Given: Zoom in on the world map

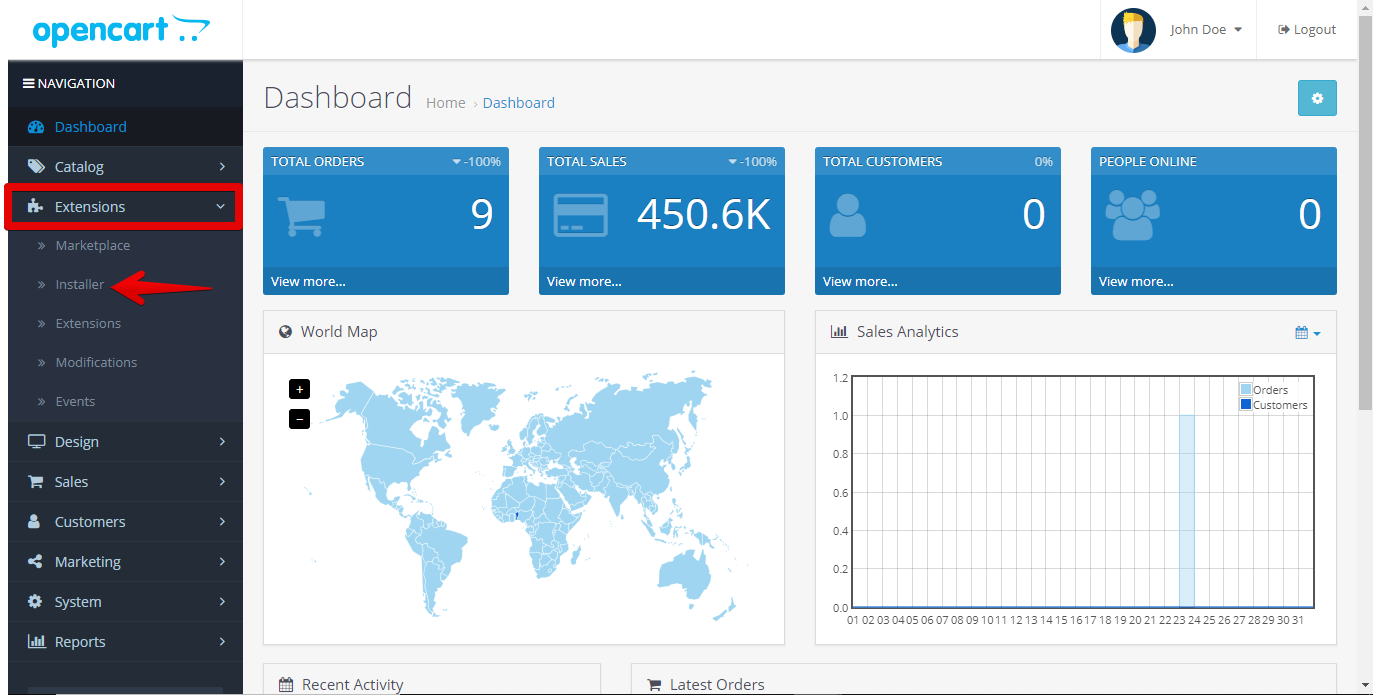Looking at the screenshot, I should pos(299,389).
